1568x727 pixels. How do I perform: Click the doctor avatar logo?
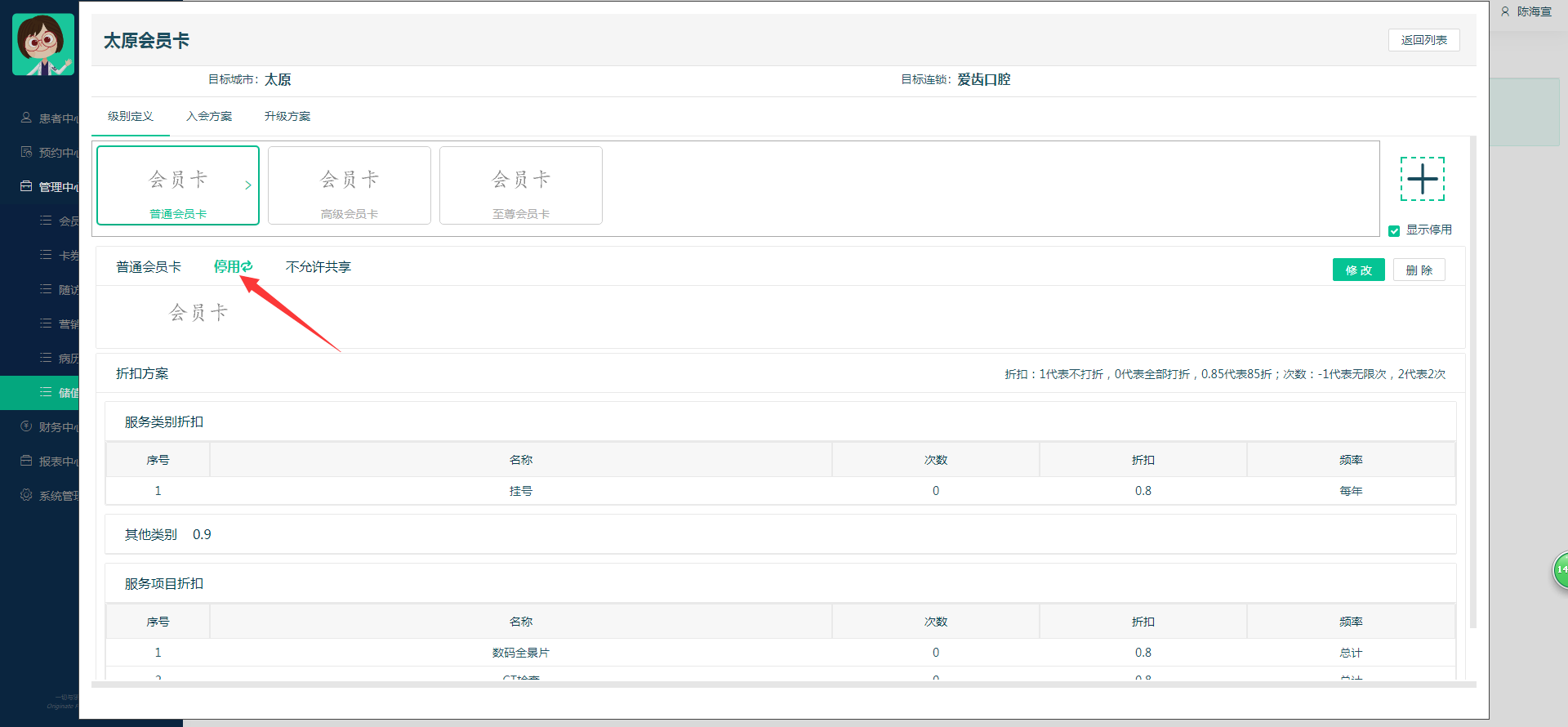[43, 45]
